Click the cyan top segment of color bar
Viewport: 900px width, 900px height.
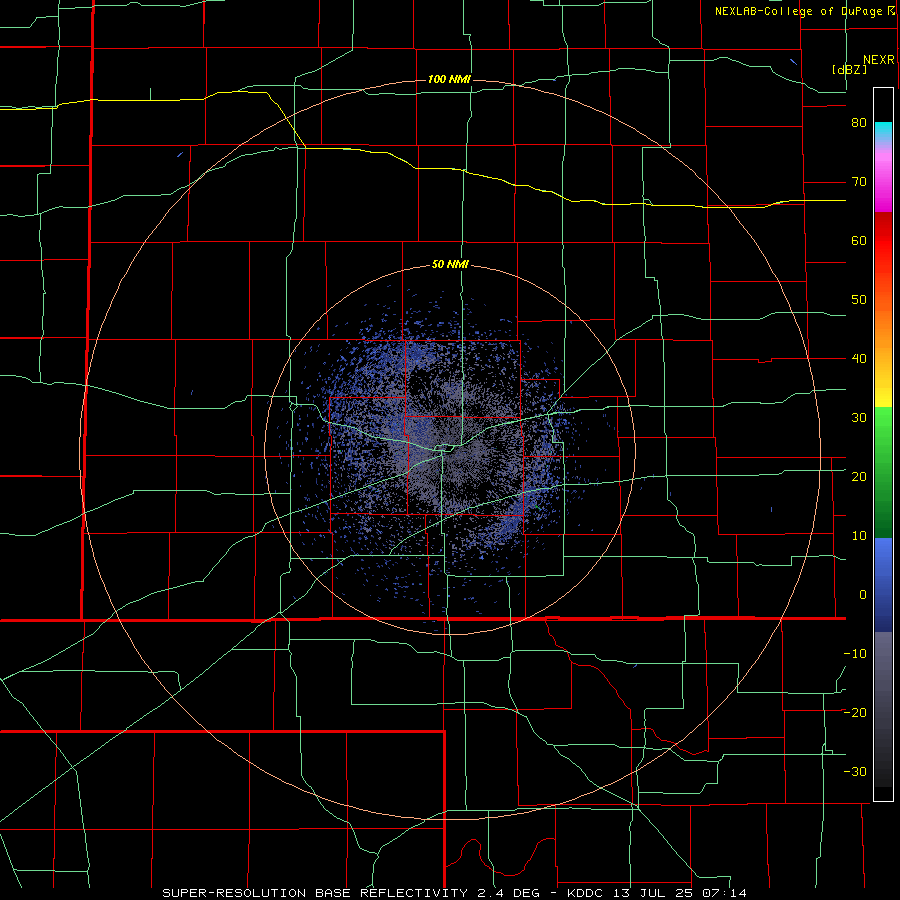[x=883, y=131]
